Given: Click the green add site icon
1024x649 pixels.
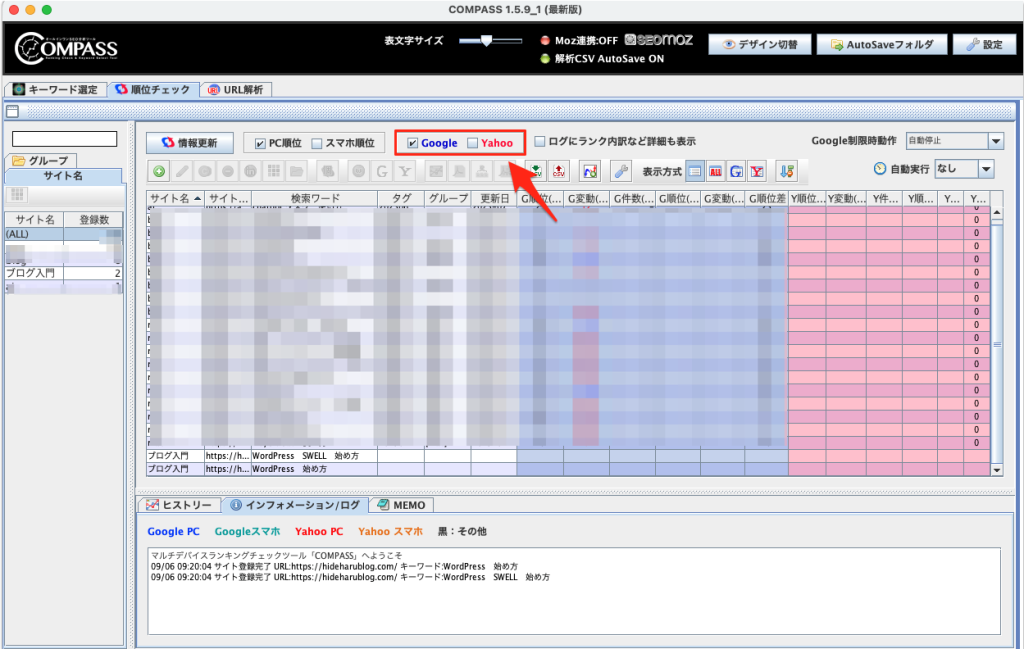Looking at the screenshot, I should (x=160, y=171).
